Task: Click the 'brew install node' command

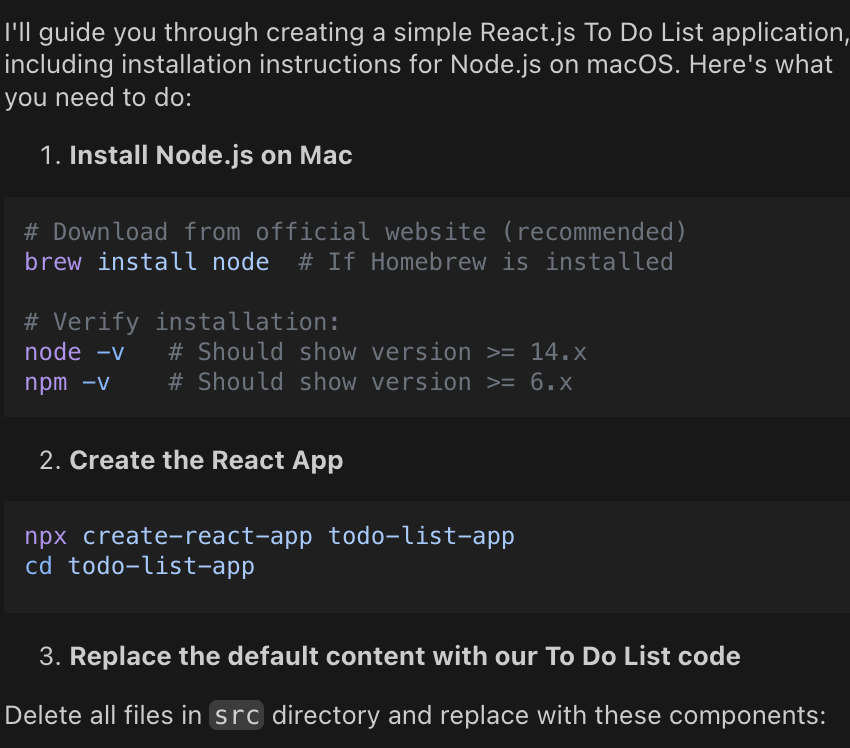Action: pos(147,262)
